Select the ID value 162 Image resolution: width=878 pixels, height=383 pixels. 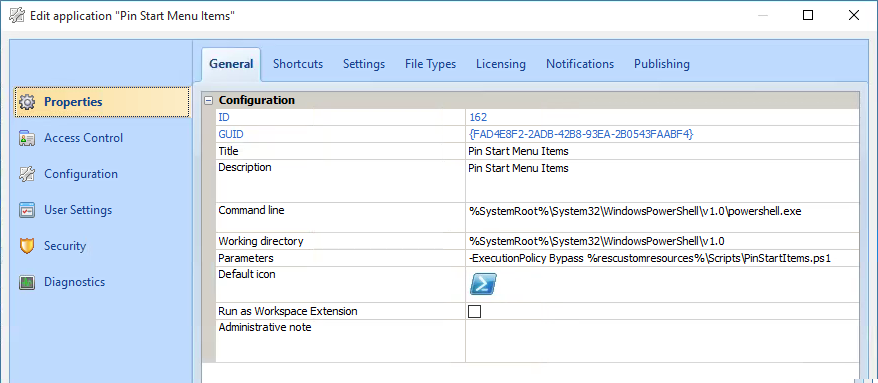point(478,117)
